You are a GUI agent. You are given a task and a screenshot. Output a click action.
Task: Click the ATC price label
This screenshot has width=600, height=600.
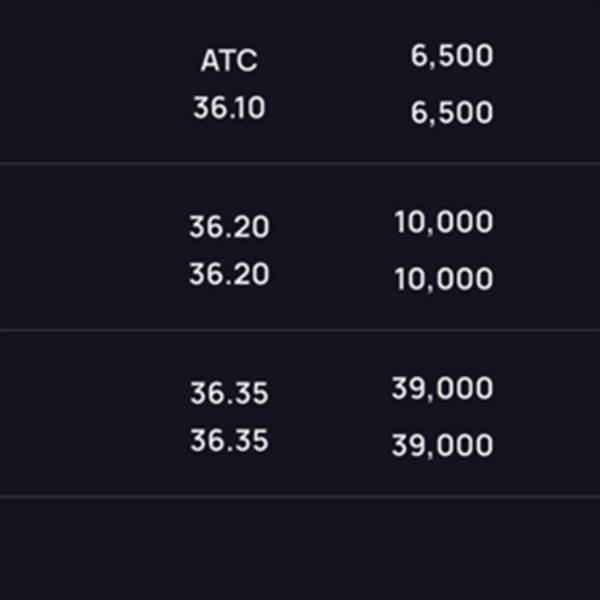[229, 60]
